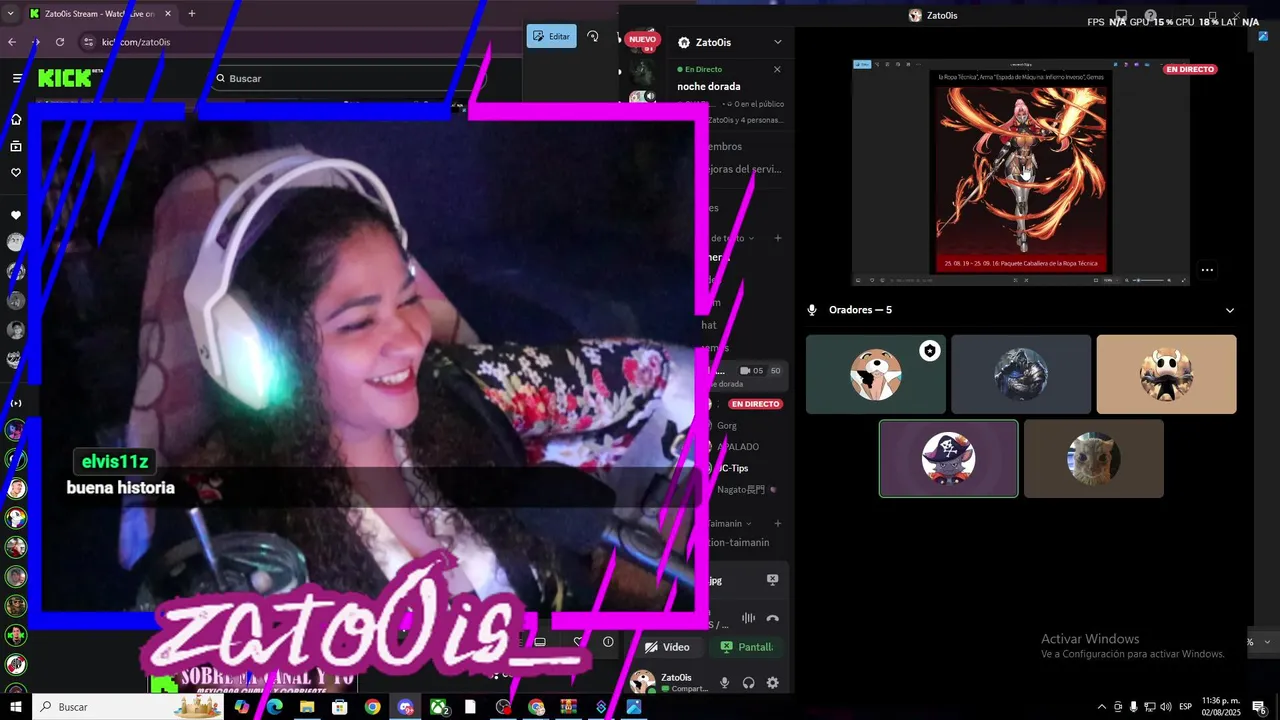The image size is (1280, 720).
Task: Open the Zato0is user profile in Discord panel
Action: [668, 682]
